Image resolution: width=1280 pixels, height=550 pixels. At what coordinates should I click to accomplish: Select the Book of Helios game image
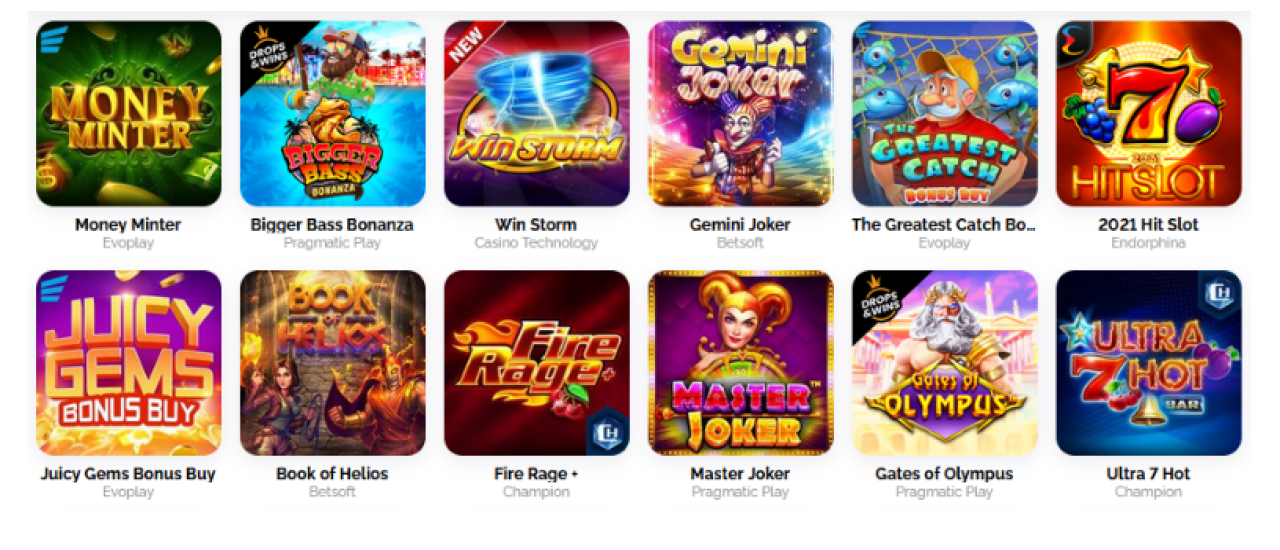[x=333, y=363]
